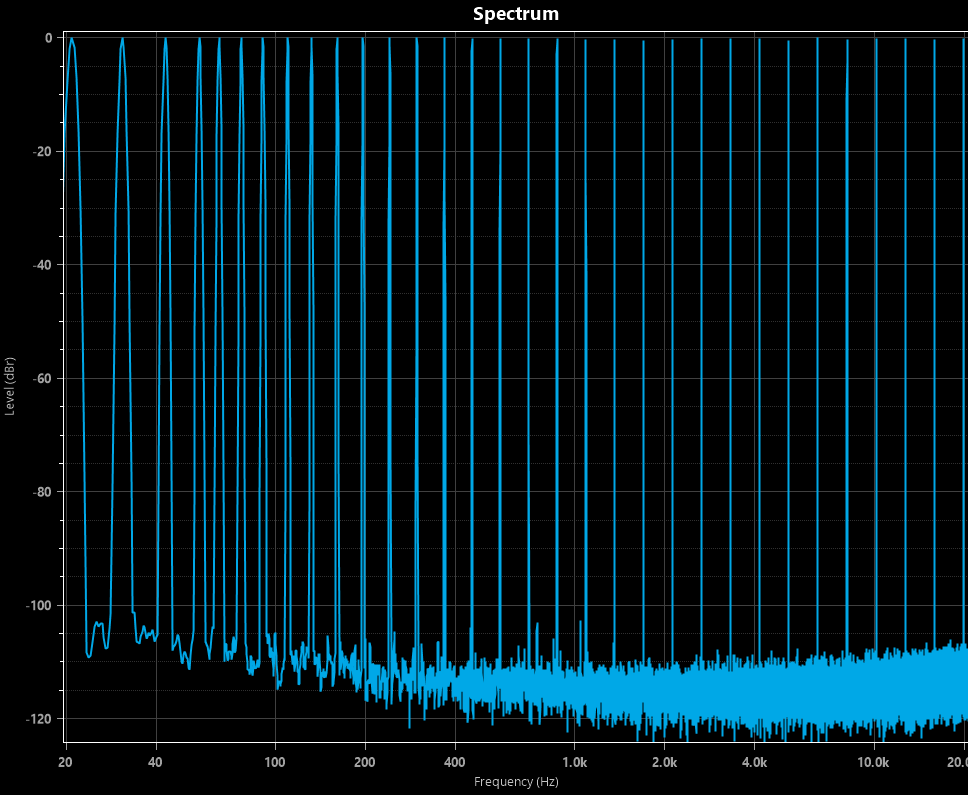
Task: Select the -40 level tick label
Action: click(x=42, y=265)
